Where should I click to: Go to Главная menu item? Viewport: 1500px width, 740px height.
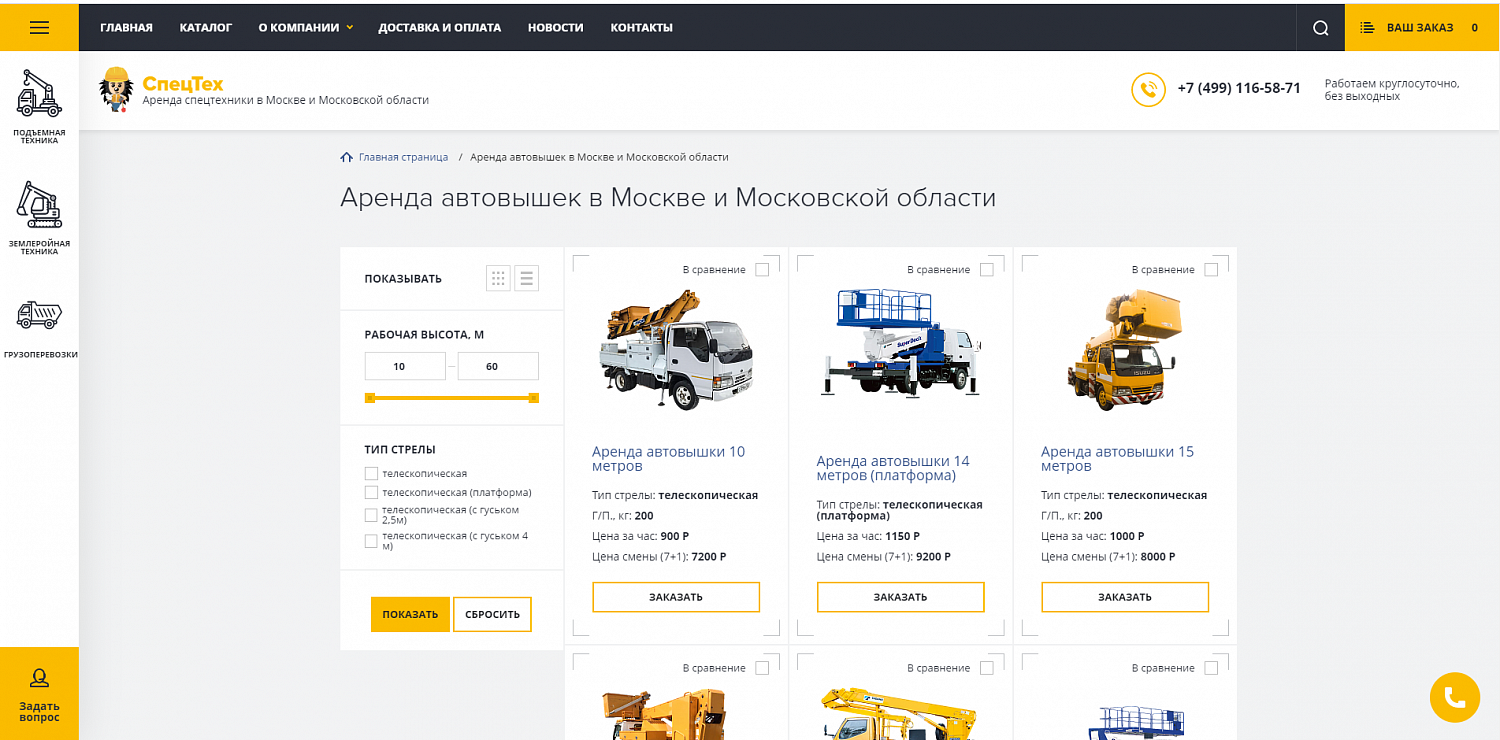tap(126, 28)
